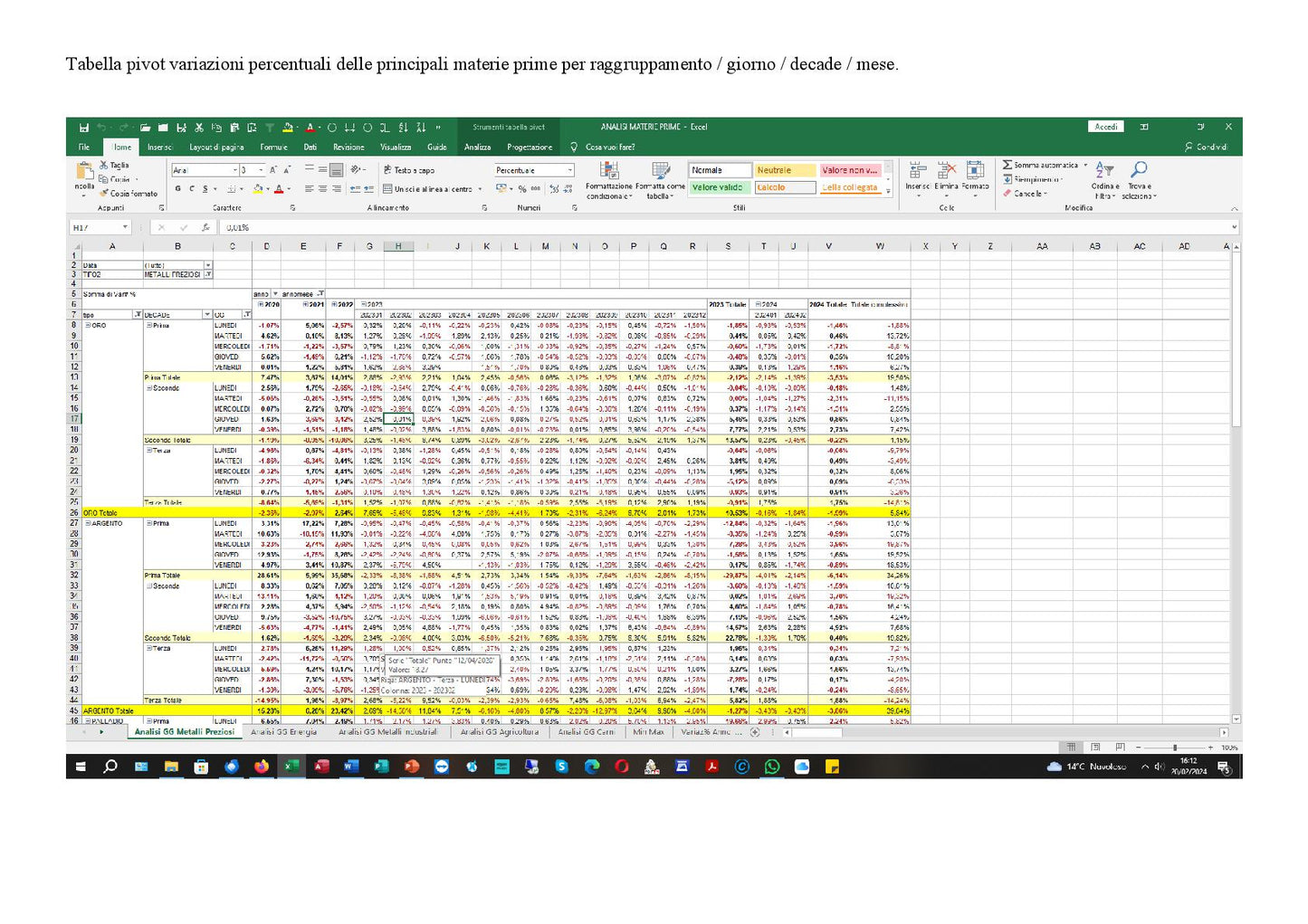1308x924 pixels.
Task: Apply the Valore valido cell style
Action: coord(716,186)
